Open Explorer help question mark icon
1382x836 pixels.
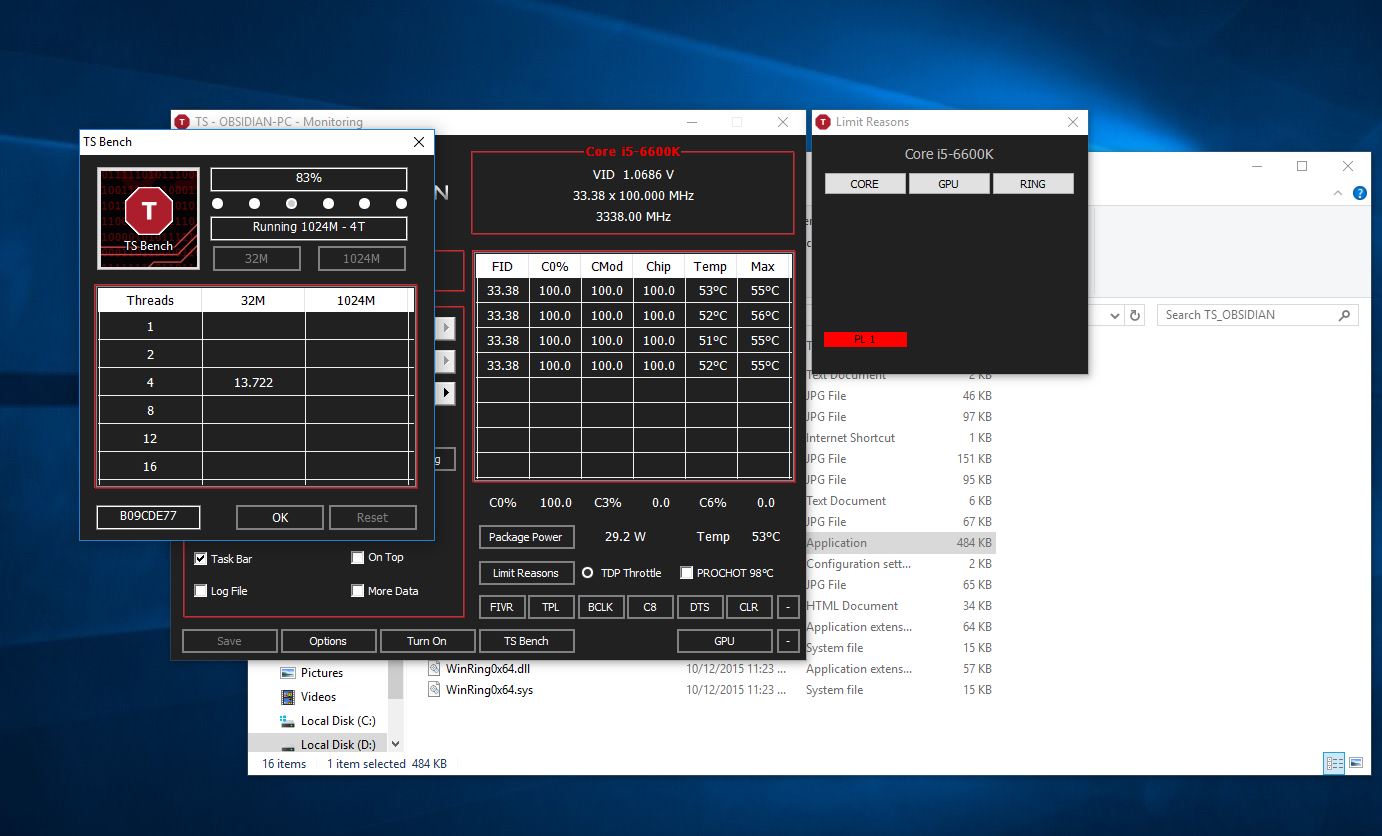click(1360, 194)
